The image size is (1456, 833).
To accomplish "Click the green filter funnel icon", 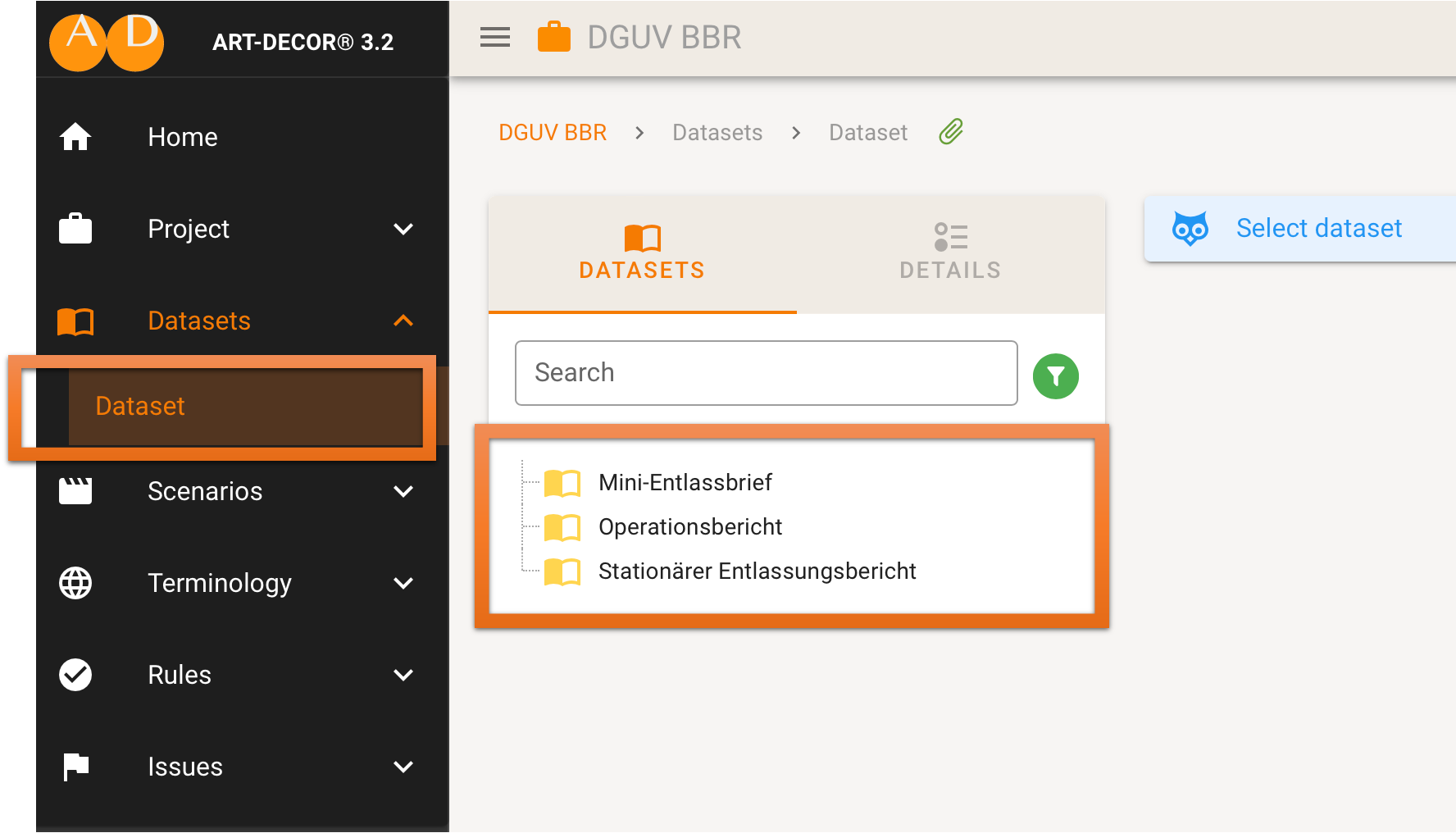I will point(1055,376).
